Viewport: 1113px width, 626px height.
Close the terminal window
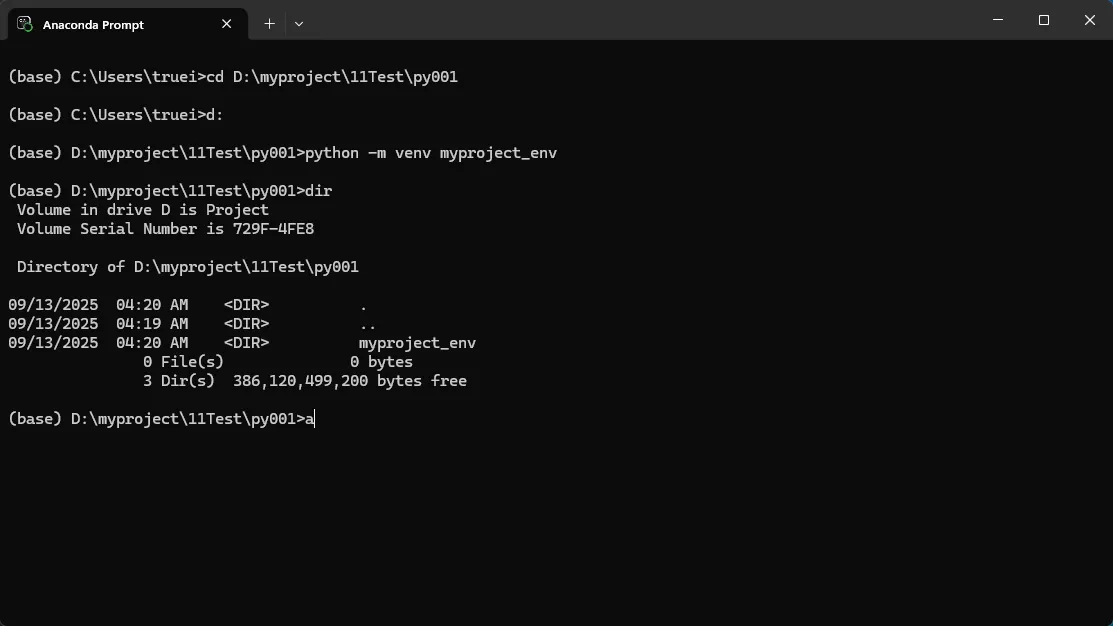click(1090, 20)
